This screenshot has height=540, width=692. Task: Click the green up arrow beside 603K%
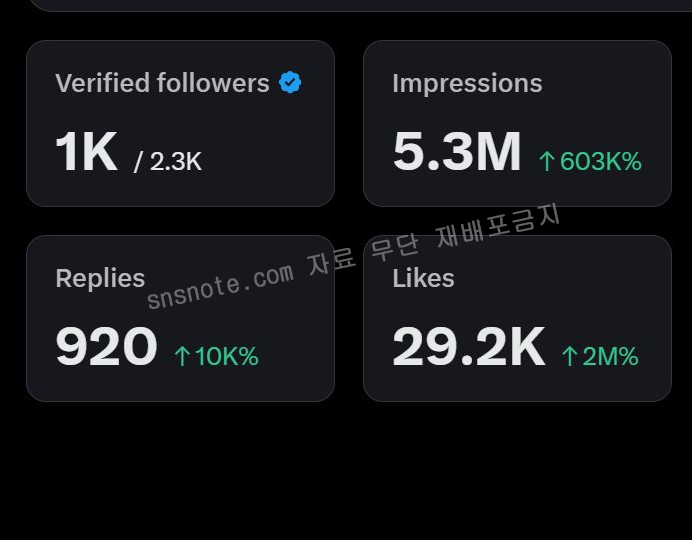coord(547,161)
